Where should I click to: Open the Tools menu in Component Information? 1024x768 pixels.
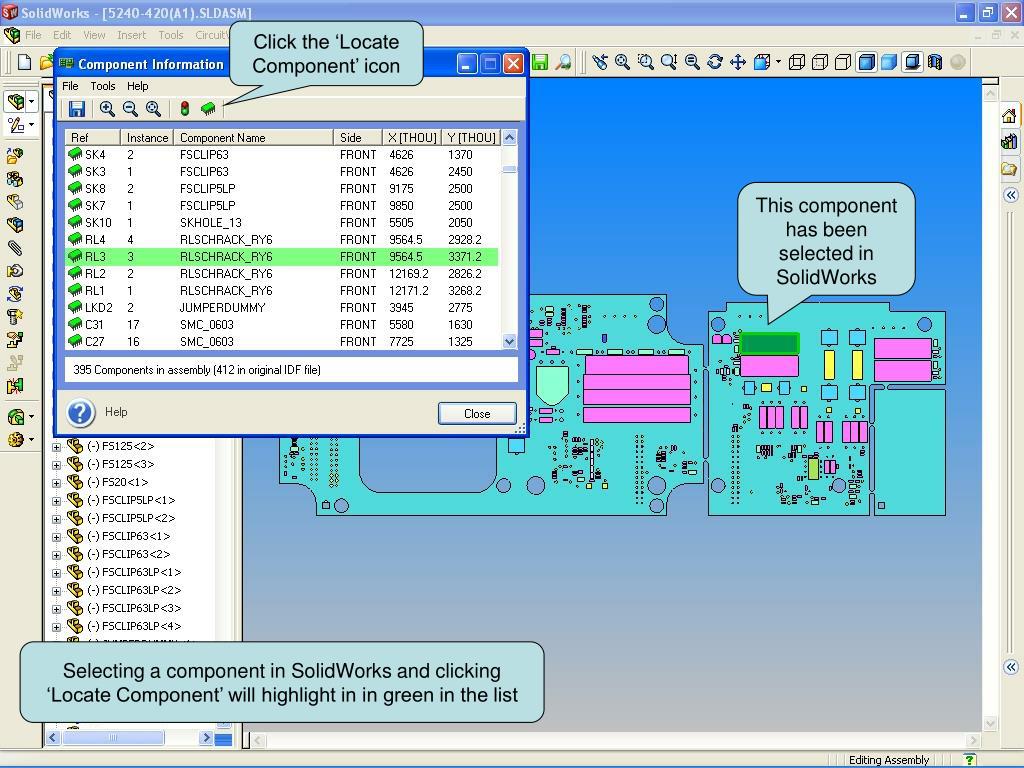tap(103, 86)
